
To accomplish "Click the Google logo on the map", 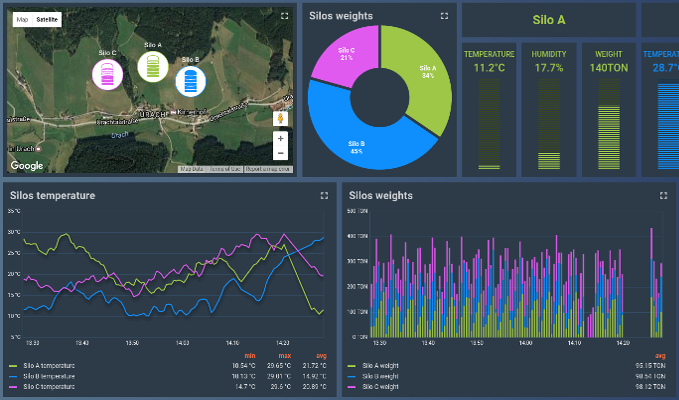I will point(27,165).
